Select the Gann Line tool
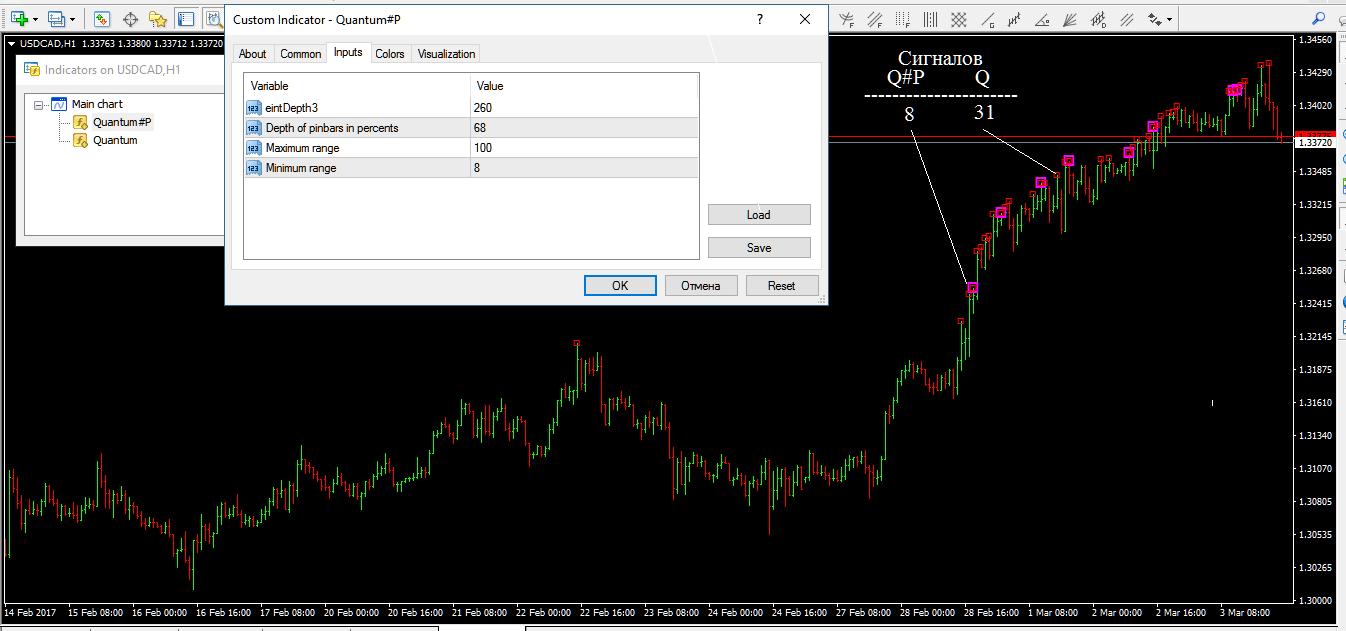The height and width of the screenshot is (631, 1346). click(988, 19)
